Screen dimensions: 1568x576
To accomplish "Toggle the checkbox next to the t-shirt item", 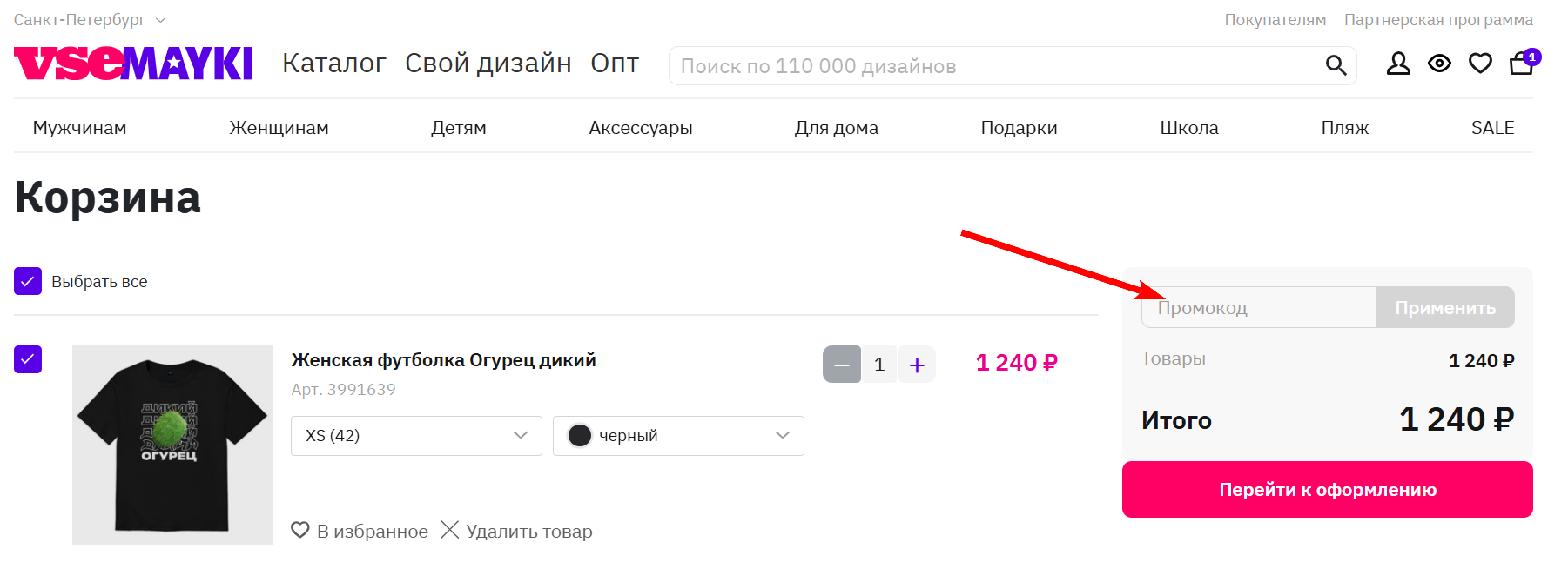I will (x=27, y=359).
